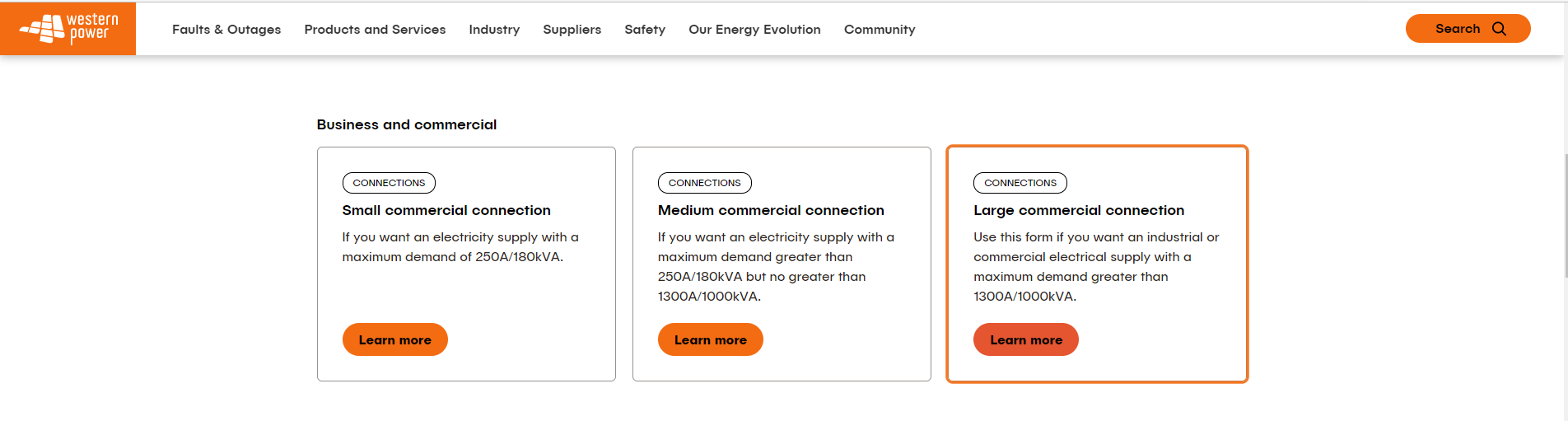Image resolution: width=1568 pixels, height=421 pixels.
Task: Click the Small commercial connection heading
Action: click(x=446, y=211)
